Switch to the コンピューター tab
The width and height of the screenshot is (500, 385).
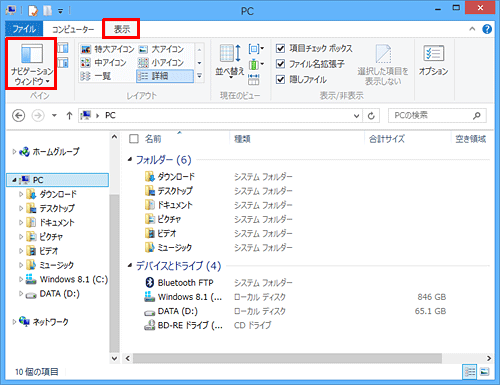(73, 29)
